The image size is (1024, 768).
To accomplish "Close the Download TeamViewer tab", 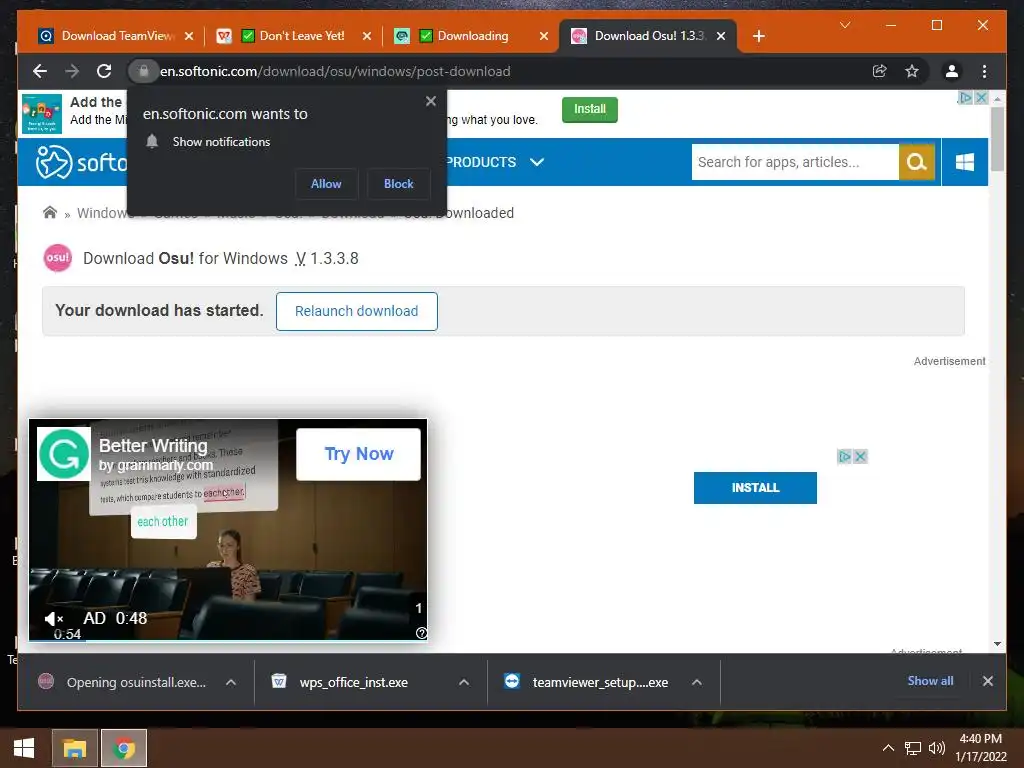I will pos(189,36).
